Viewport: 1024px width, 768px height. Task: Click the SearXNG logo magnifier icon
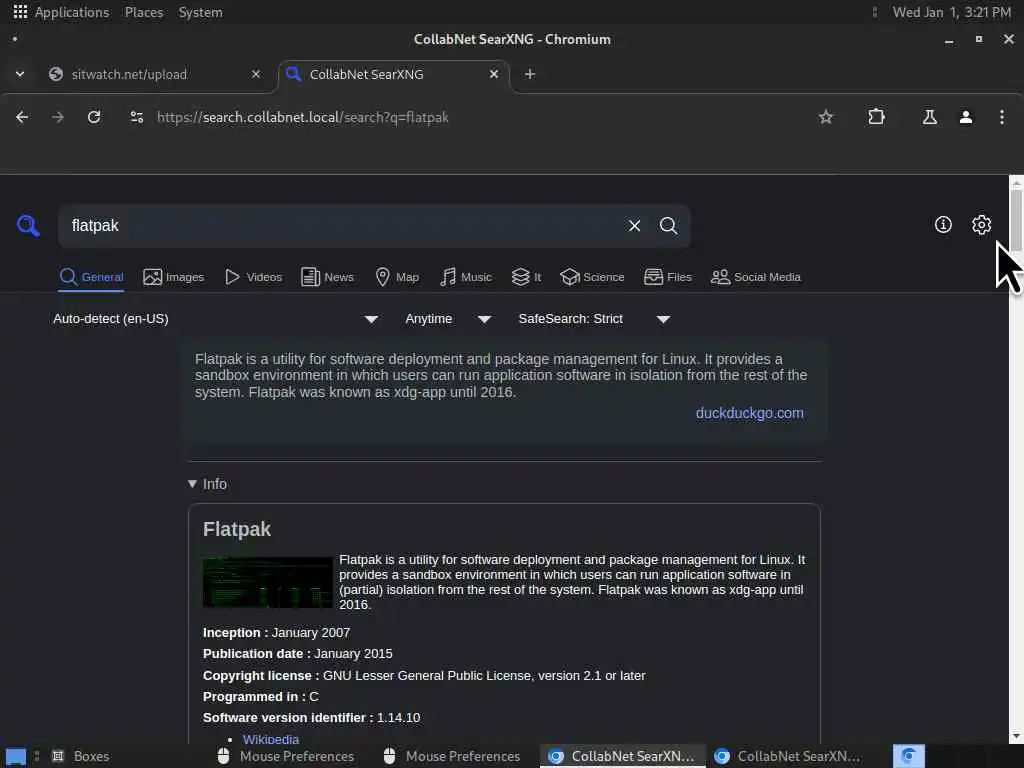(28, 225)
